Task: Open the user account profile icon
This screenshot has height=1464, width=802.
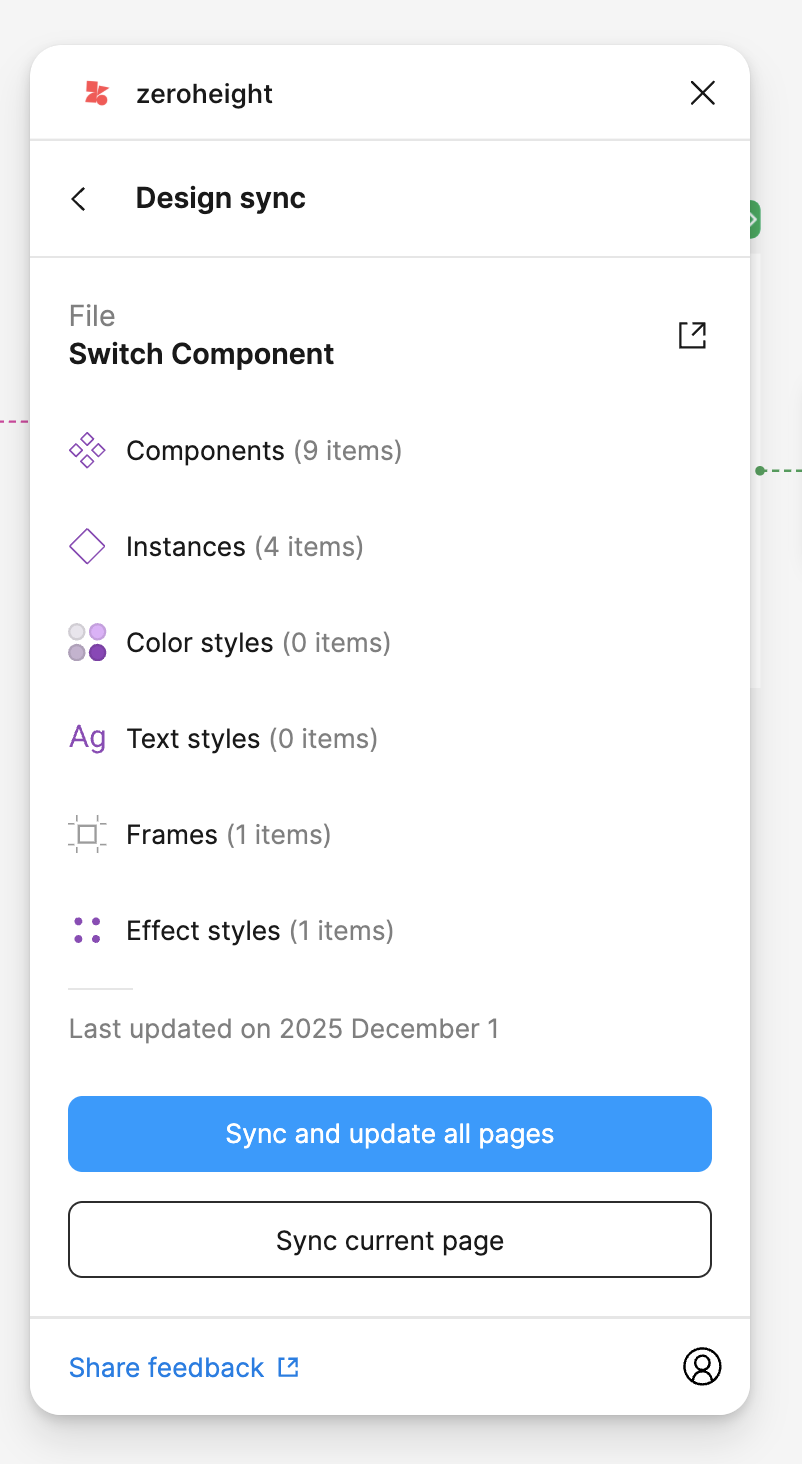Action: coord(702,1366)
